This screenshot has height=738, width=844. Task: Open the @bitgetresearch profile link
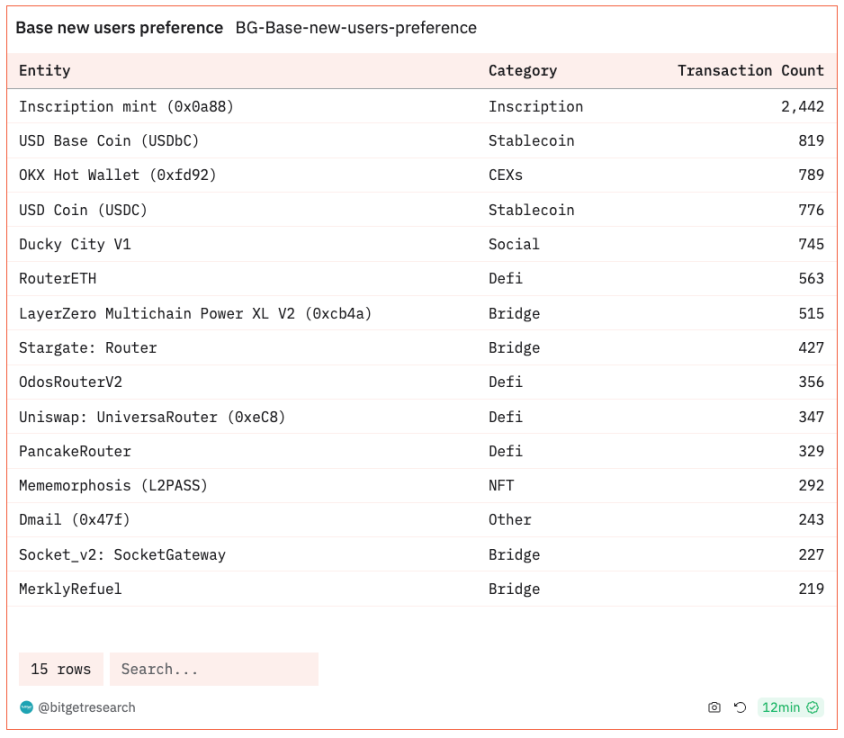pos(86,708)
